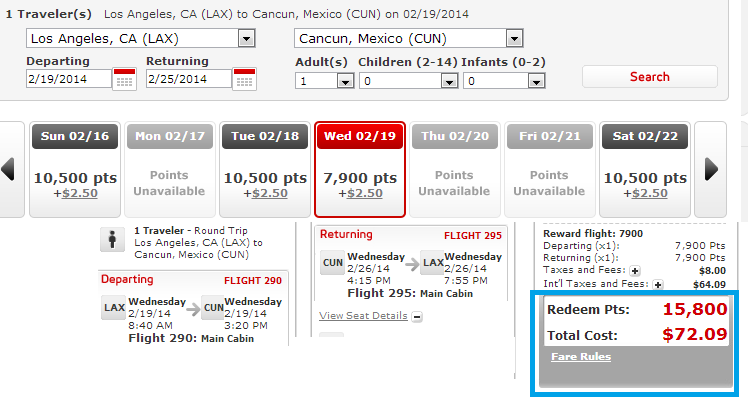Go to later dates with right arrow

click(711, 170)
